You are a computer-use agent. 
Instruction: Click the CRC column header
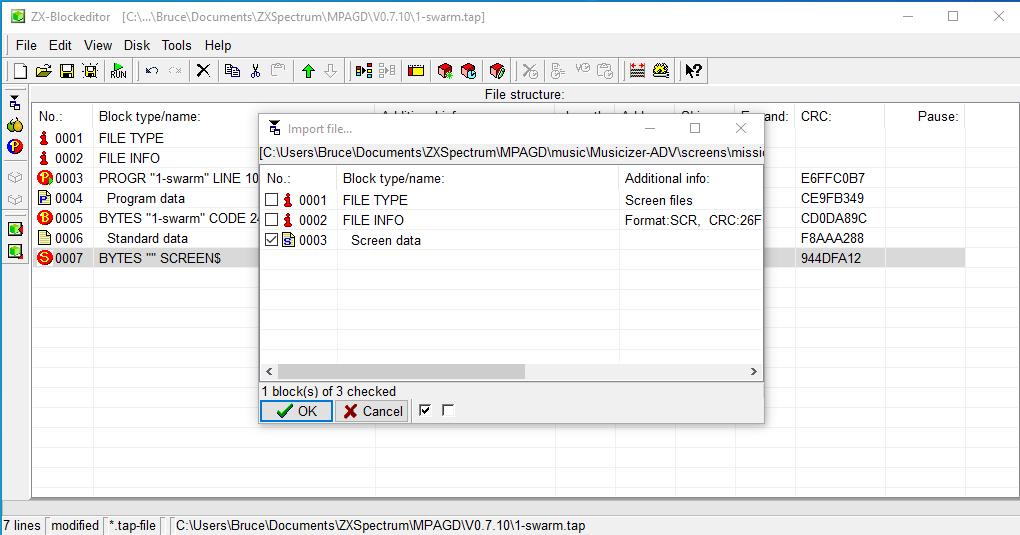[x=816, y=117]
